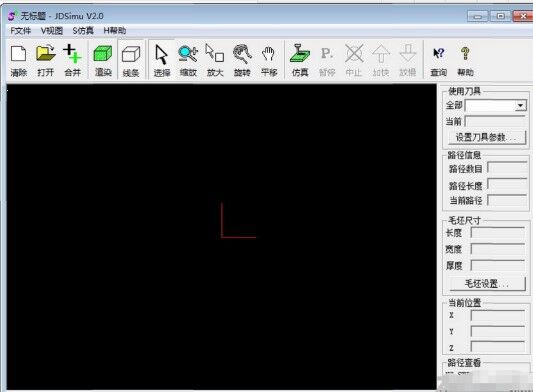Switch to 渲染 rendered green cube view
The height and width of the screenshot is (392, 533).
(103, 60)
